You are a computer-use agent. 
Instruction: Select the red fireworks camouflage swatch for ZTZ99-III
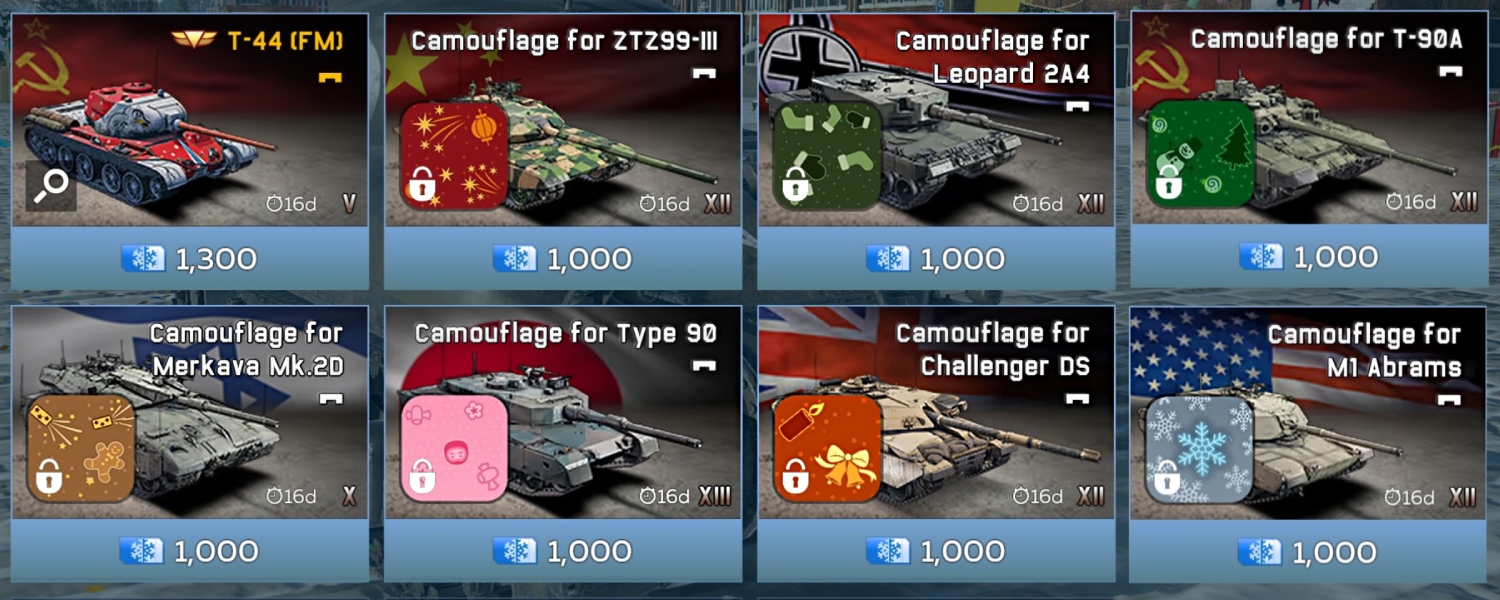[454, 155]
